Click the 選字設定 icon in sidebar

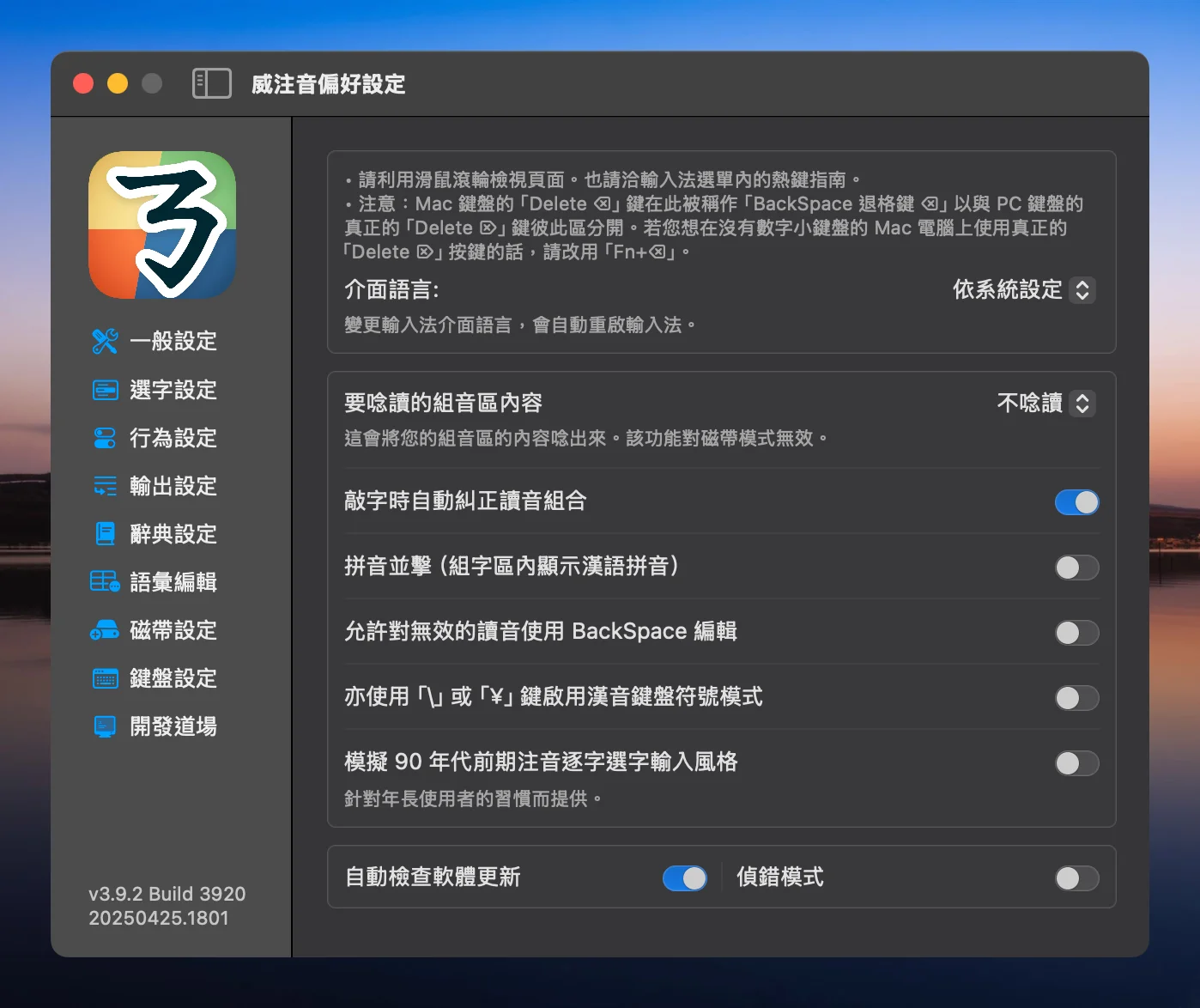click(x=105, y=390)
